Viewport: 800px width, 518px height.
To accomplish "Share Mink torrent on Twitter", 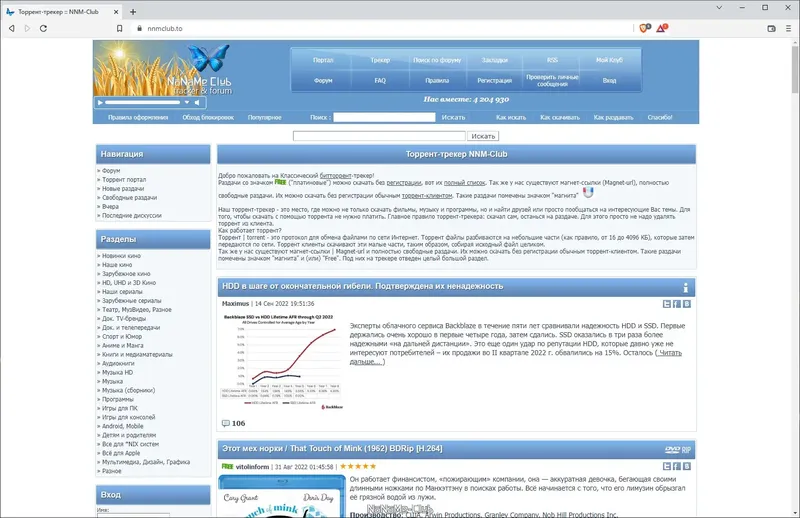I will tap(666, 466).
